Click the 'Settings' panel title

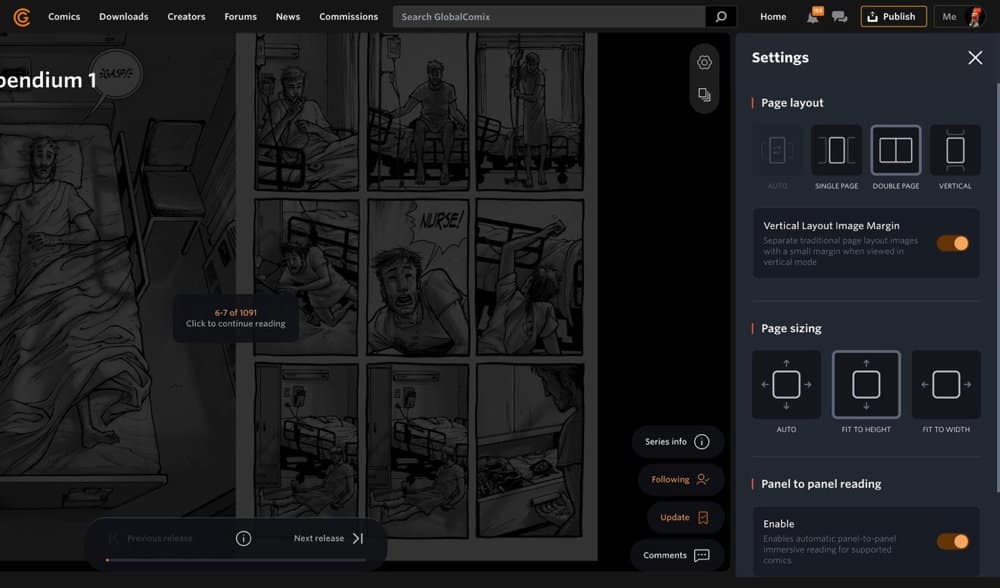point(780,57)
